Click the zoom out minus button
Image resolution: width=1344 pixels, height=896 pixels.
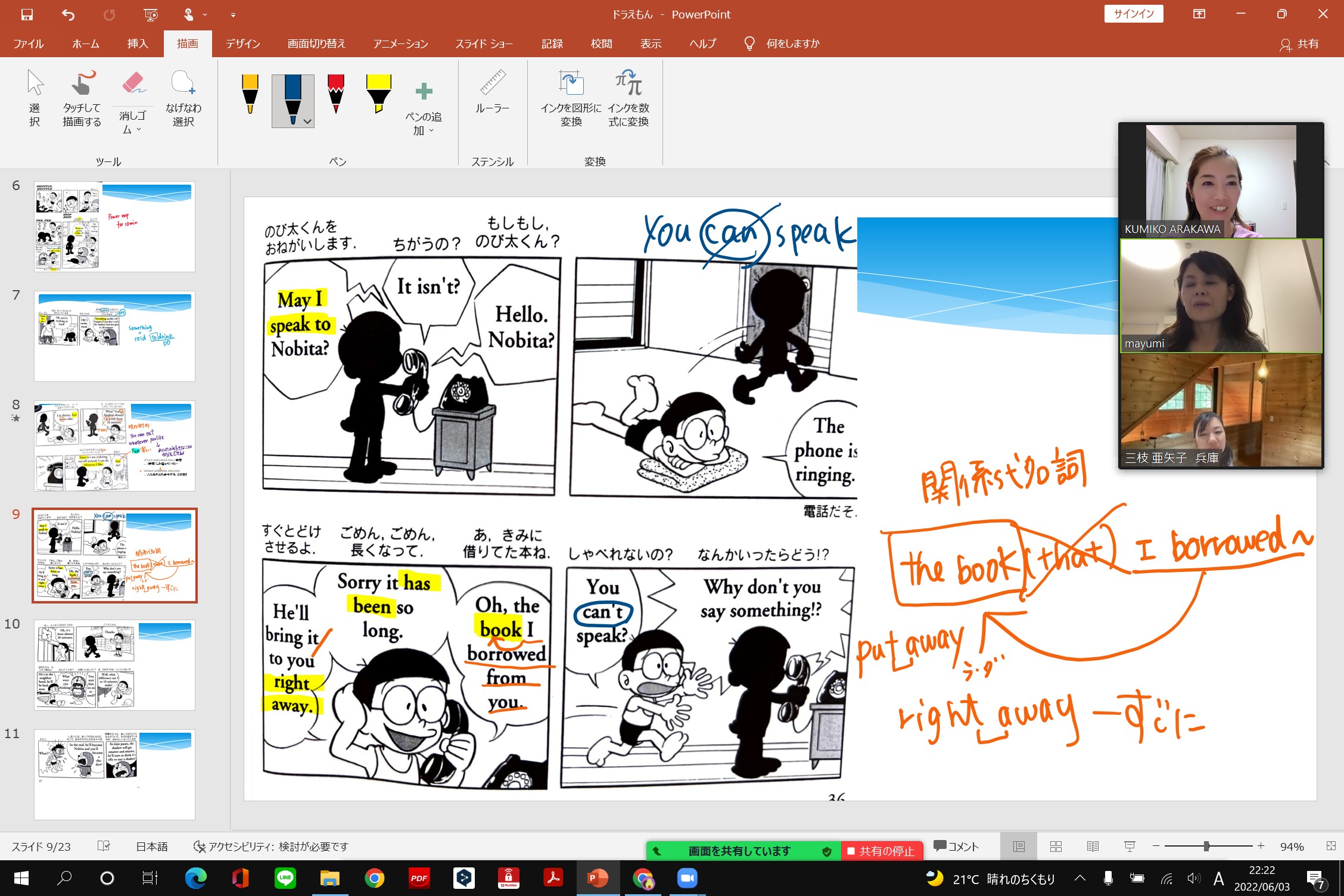tap(1156, 846)
